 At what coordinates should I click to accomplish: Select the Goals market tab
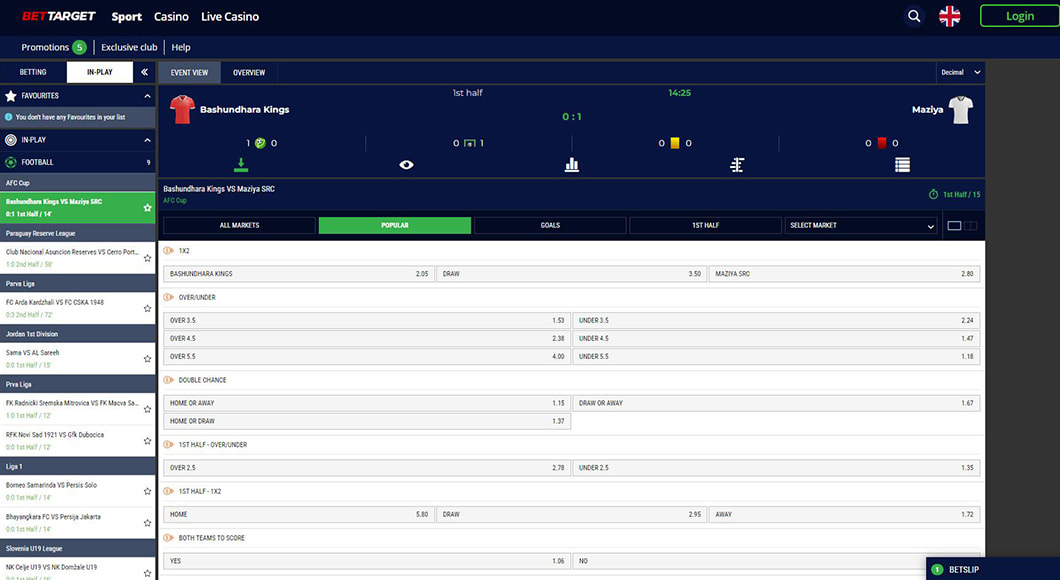[550, 226]
